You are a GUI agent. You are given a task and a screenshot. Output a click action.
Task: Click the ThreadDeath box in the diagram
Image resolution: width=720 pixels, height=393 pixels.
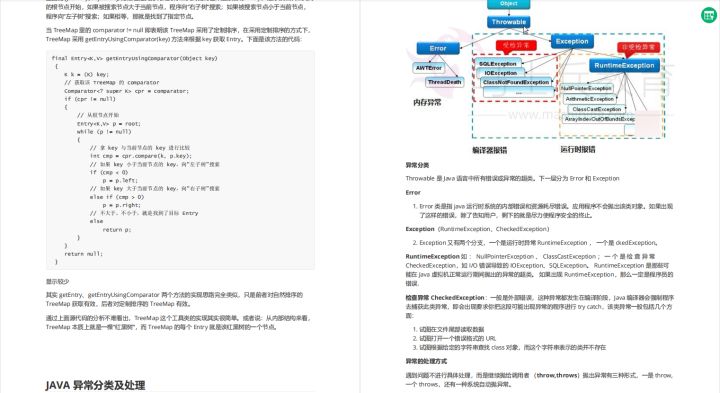tap(444, 82)
